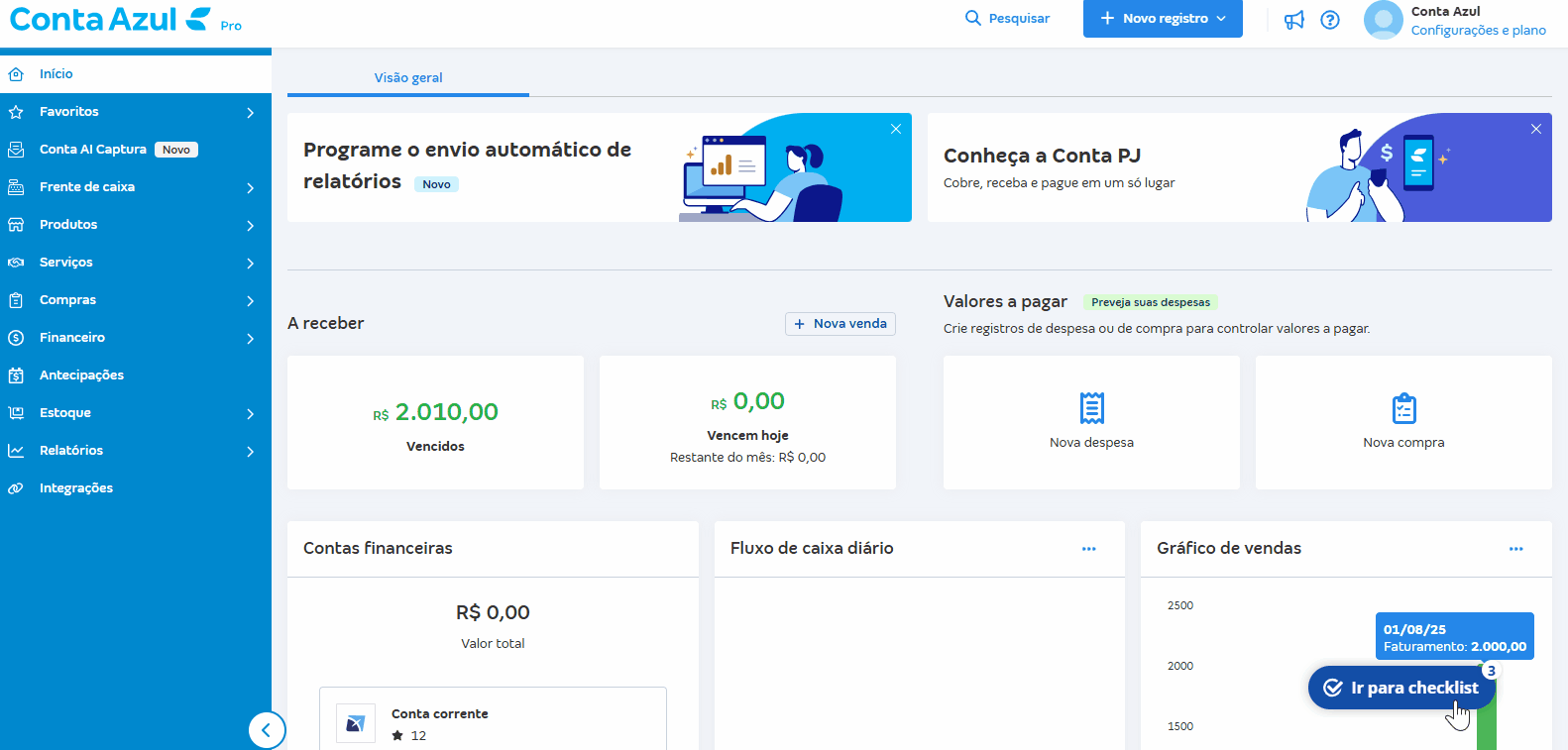
Task: Click the 01/08/25 Faturamento tooltip
Action: pos(1455,636)
